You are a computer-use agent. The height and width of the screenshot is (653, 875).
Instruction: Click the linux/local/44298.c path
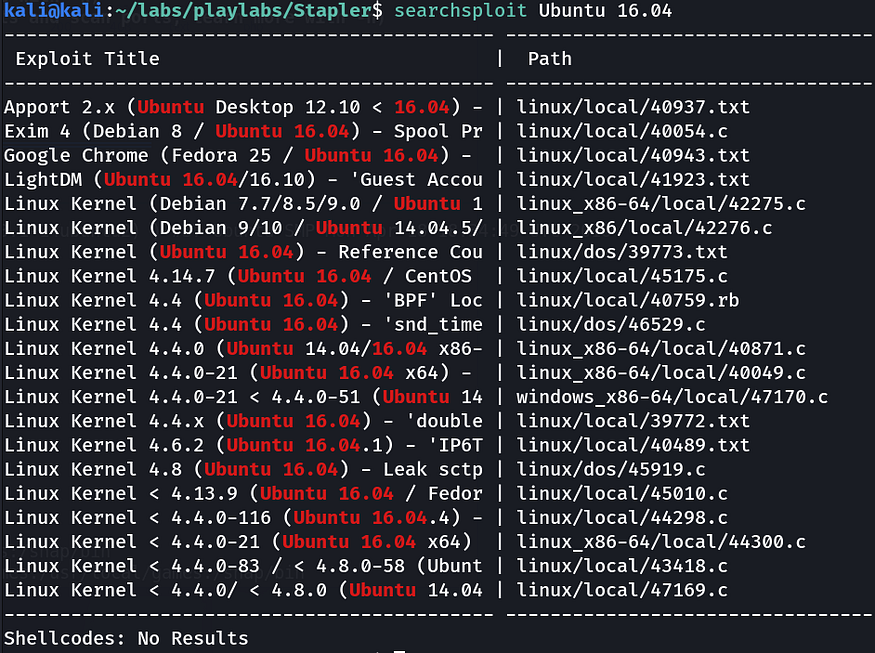tap(622, 518)
